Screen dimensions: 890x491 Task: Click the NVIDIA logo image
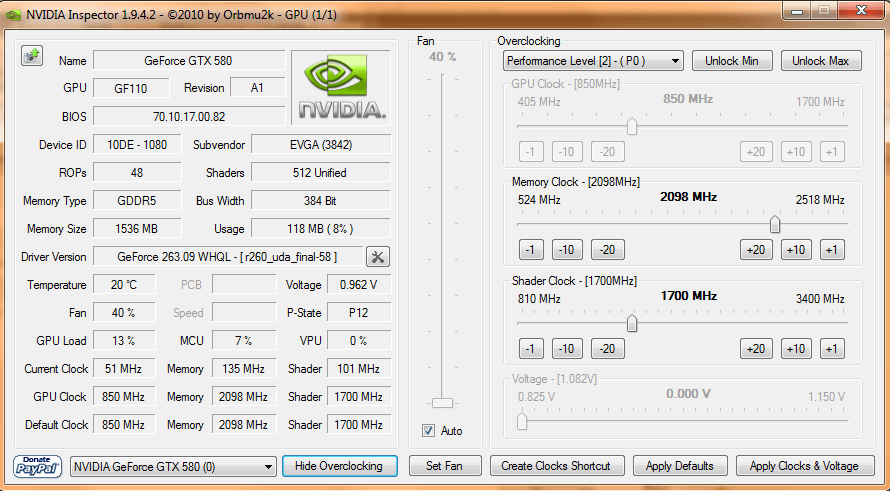(x=341, y=87)
